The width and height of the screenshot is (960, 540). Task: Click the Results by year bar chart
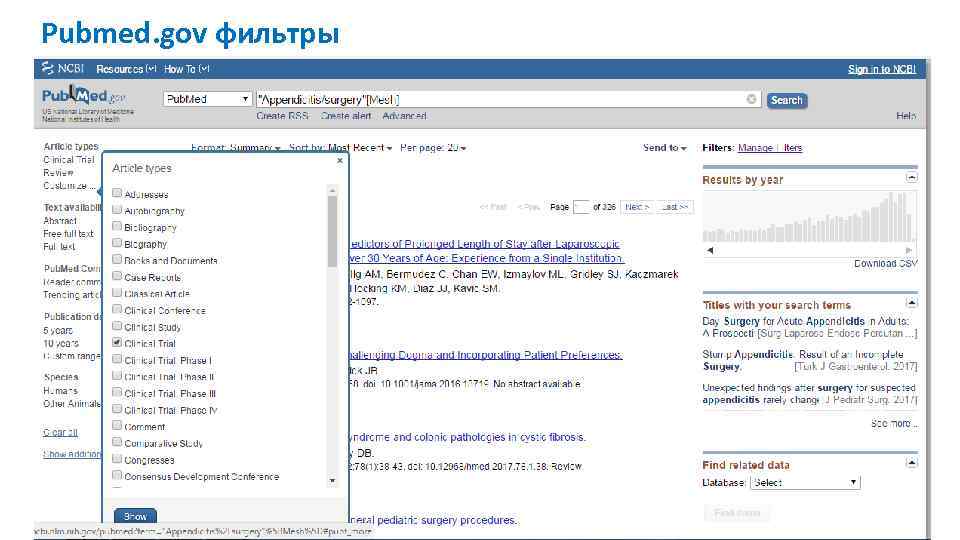coord(809,217)
